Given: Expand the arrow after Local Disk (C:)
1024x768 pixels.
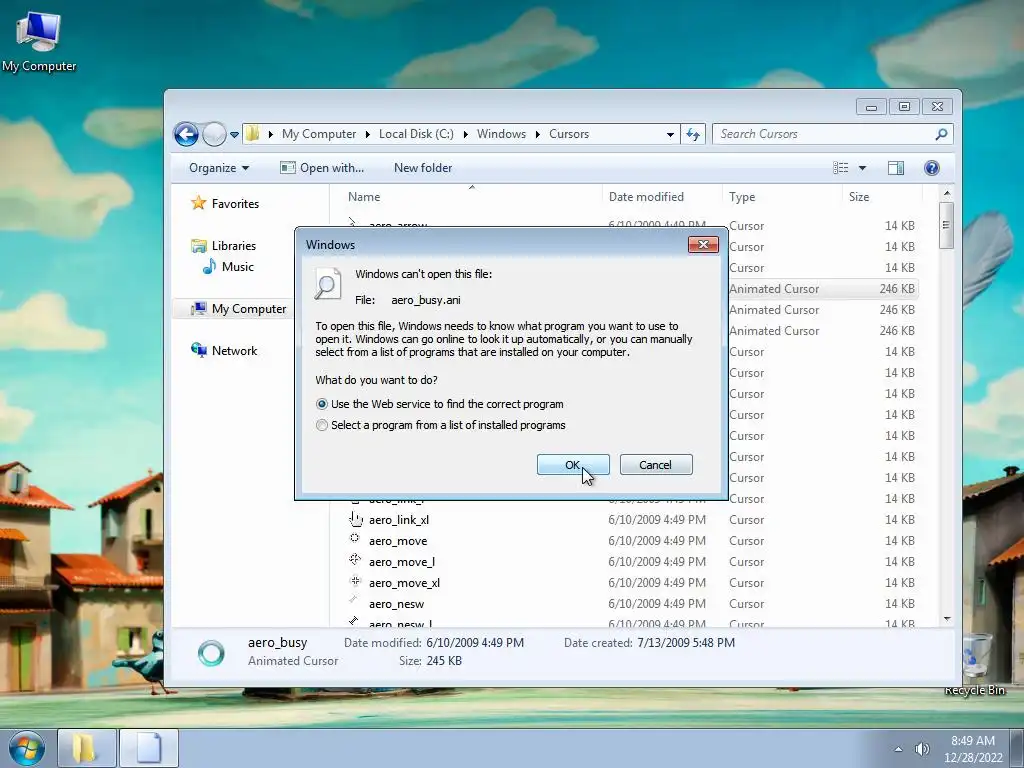Looking at the screenshot, I should click(x=466, y=135).
